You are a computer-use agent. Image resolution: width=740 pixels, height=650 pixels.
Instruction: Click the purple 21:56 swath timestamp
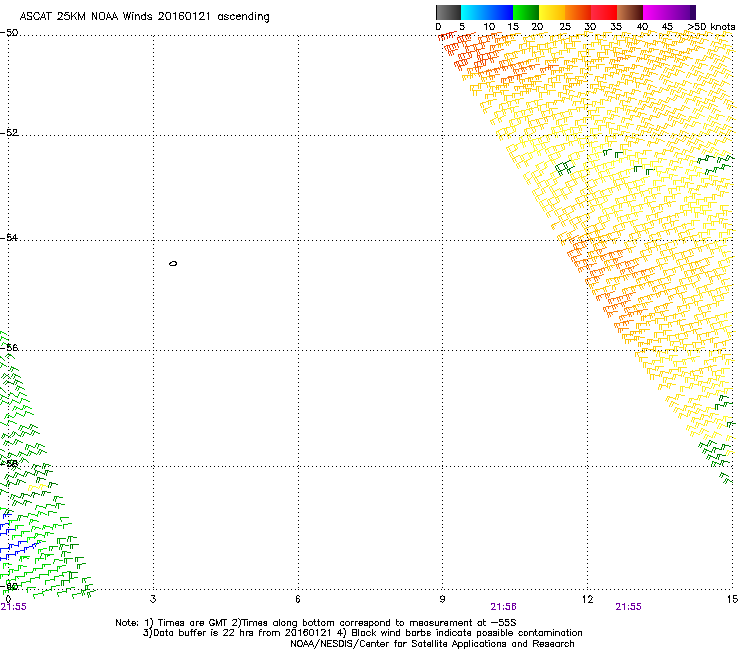504,607
